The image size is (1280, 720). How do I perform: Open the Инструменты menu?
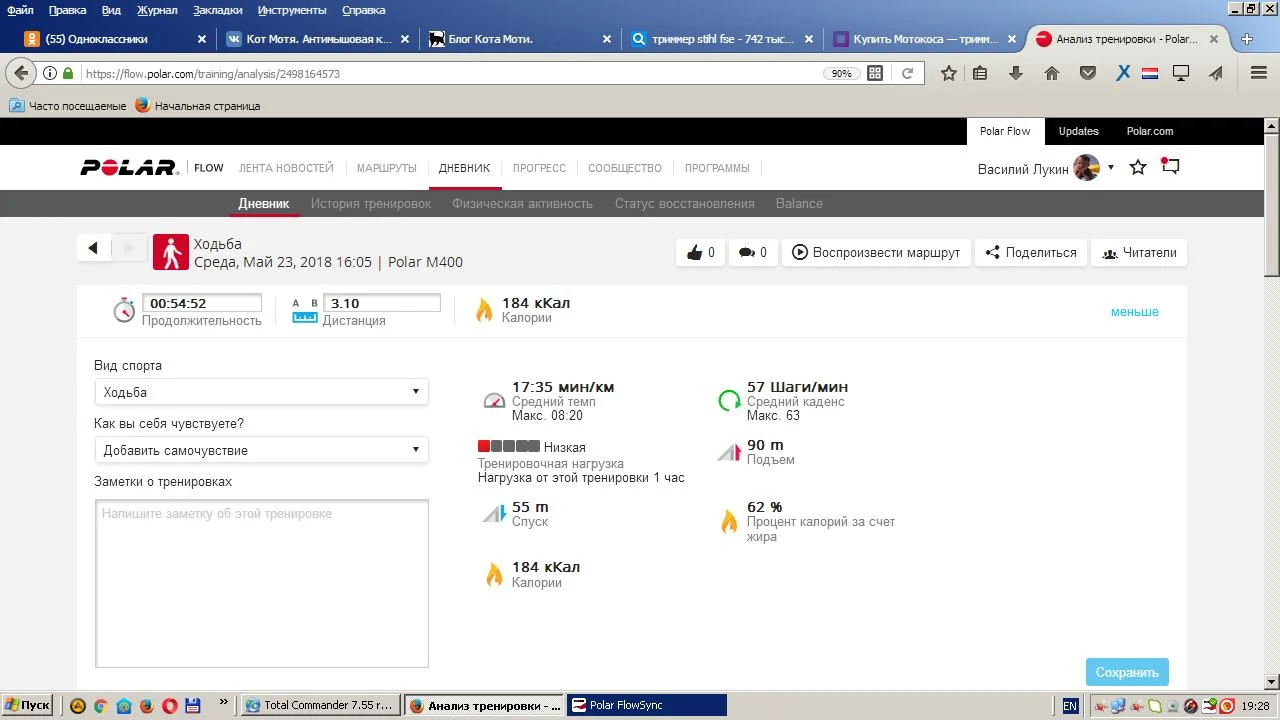click(x=292, y=10)
